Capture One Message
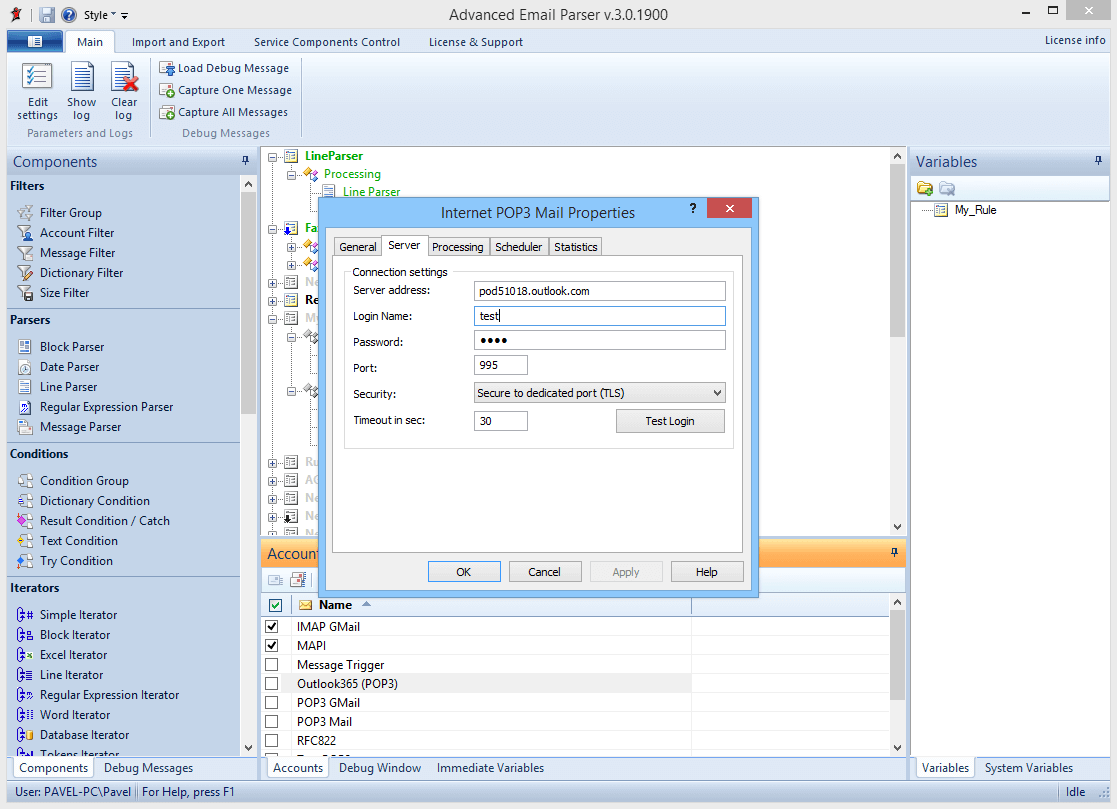 [x=226, y=90]
